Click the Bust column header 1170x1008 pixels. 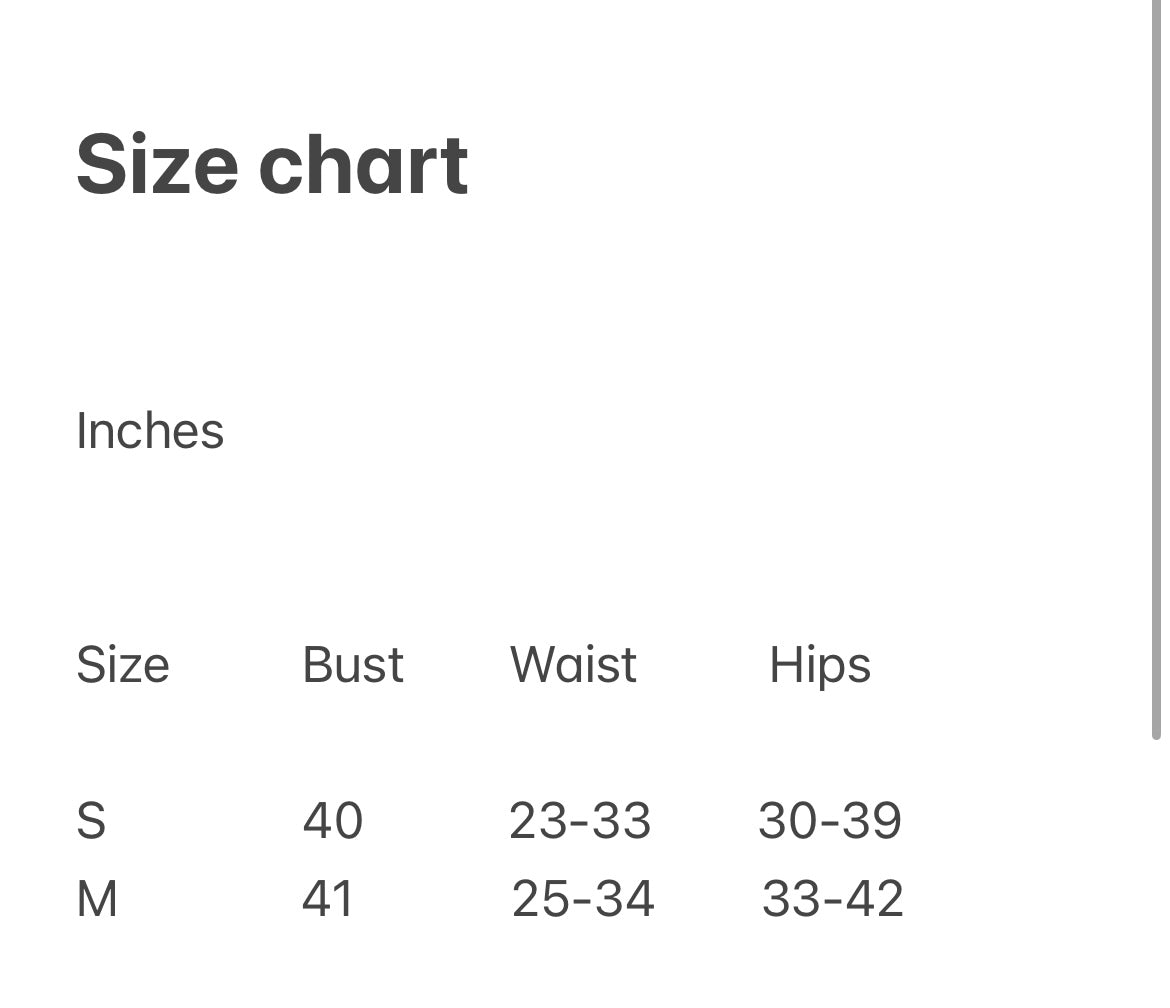(x=353, y=665)
